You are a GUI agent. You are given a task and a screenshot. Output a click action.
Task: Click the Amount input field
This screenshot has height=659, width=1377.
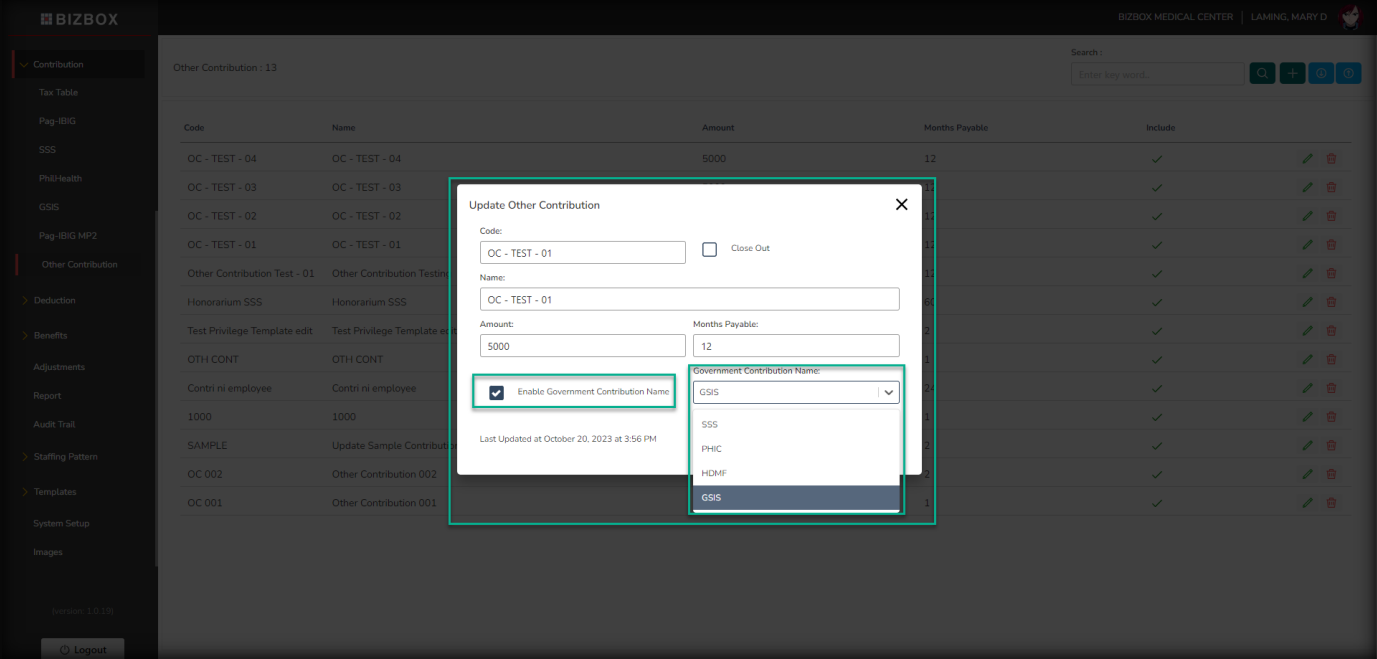[x=582, y=346]
